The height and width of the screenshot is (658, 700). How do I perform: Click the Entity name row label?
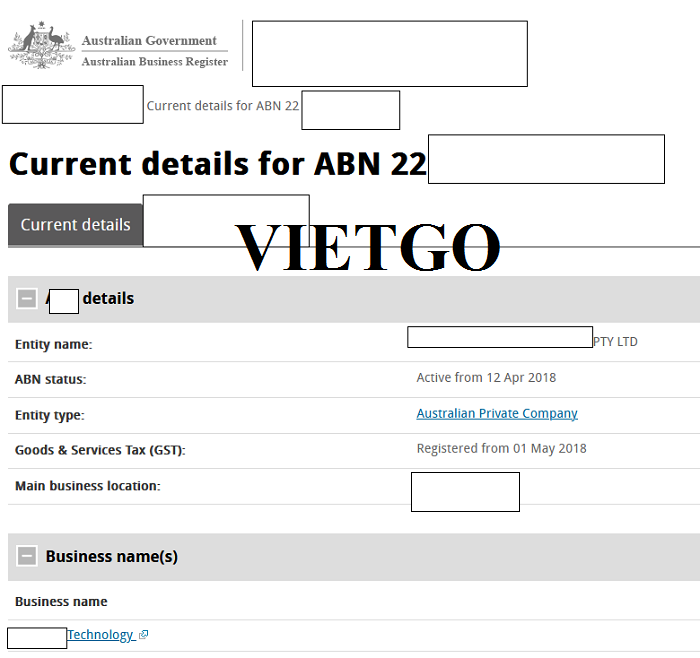point(53,344)
